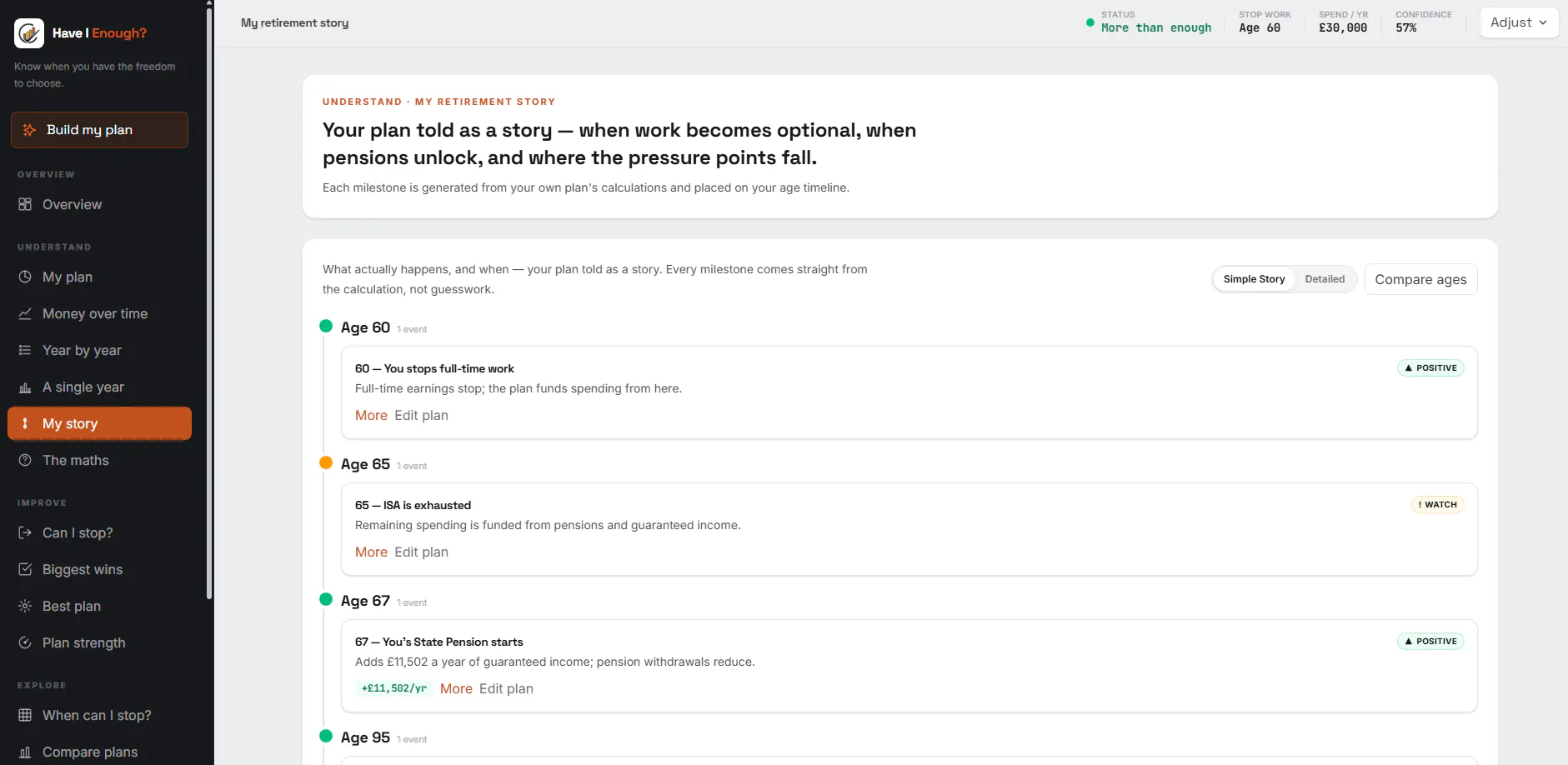Click the More than enough status text
1568x765 pixels.
[1156, 27]
